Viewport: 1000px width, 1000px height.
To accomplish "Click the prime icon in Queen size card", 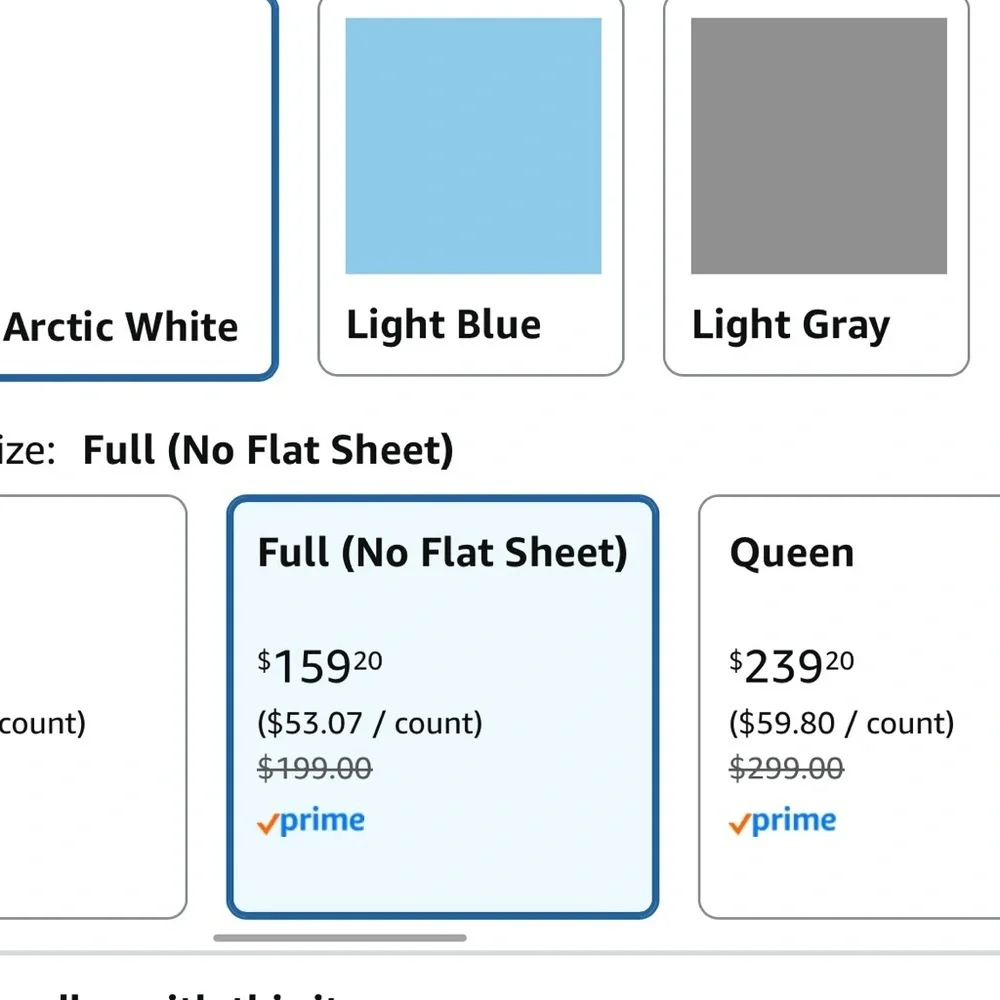I will coord(783,821).
